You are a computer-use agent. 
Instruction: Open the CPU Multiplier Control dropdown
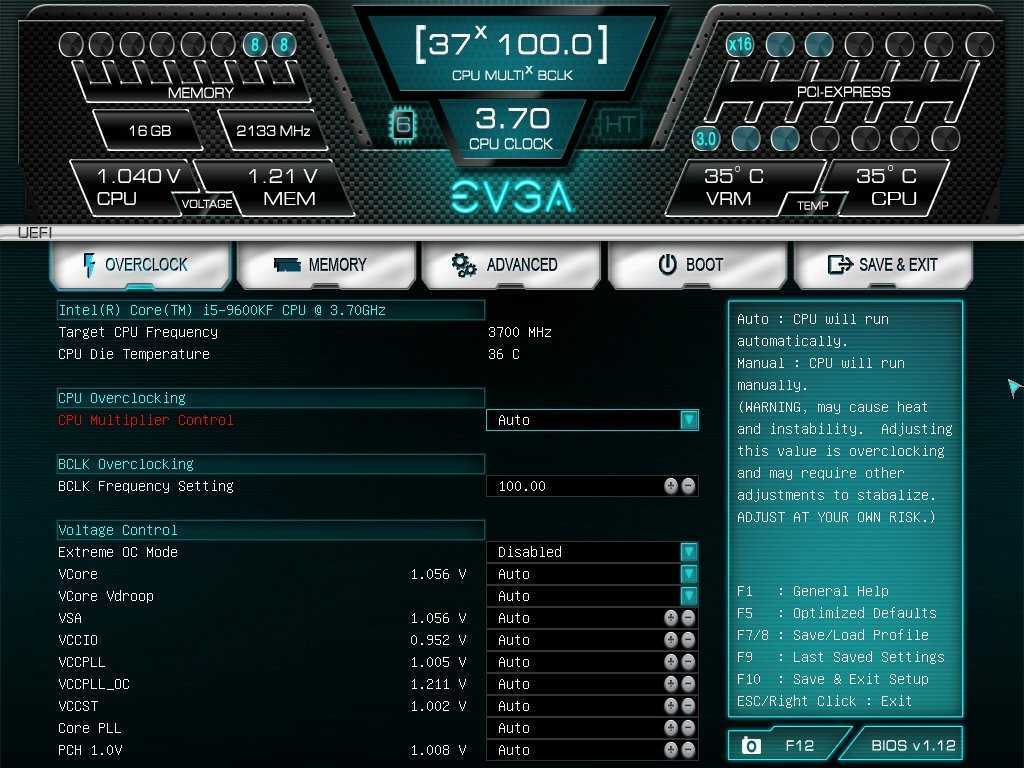click(688, 420)
